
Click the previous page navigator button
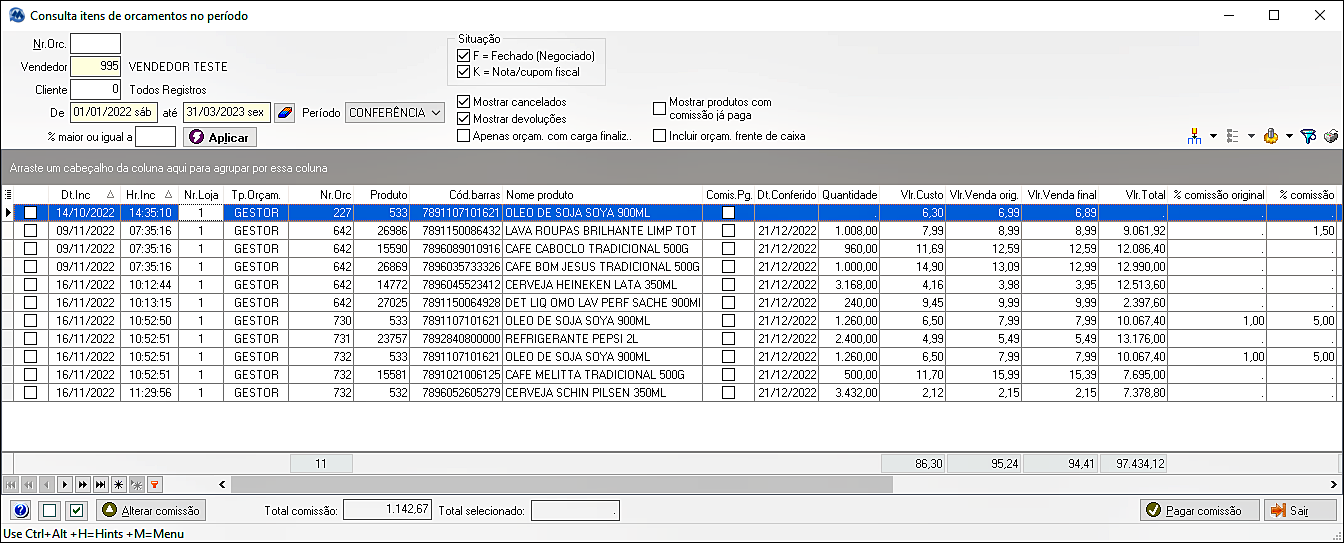29,484
